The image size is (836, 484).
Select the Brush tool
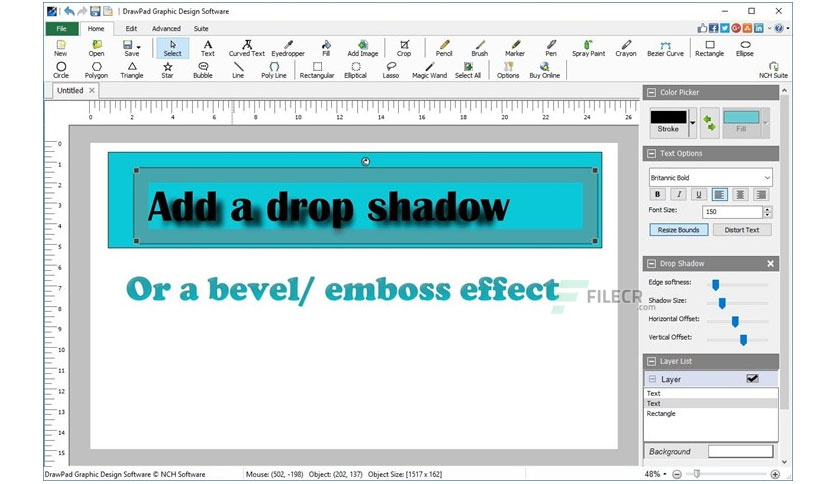click(x=479, y=48)
